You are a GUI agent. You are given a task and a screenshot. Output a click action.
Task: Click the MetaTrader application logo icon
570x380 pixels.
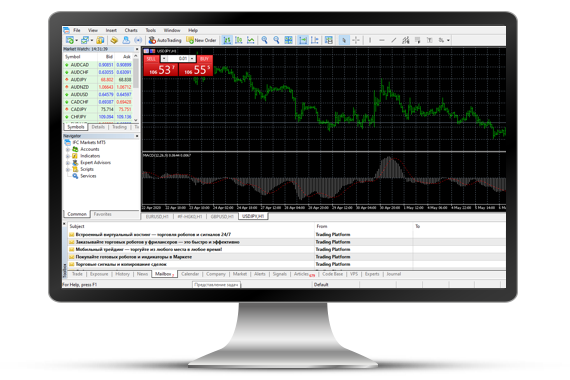(66, 30)
